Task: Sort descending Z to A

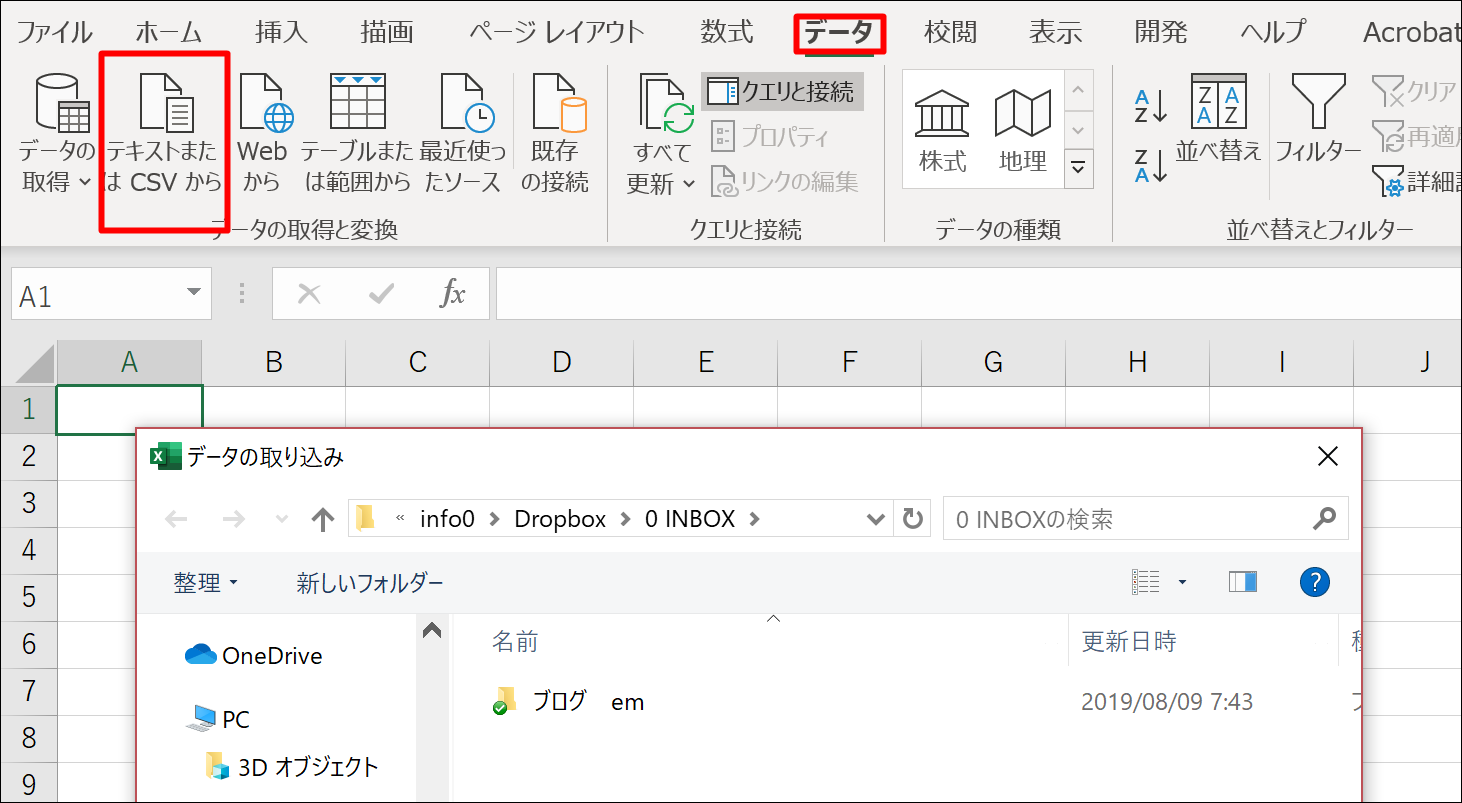Action: [1151, 165]
